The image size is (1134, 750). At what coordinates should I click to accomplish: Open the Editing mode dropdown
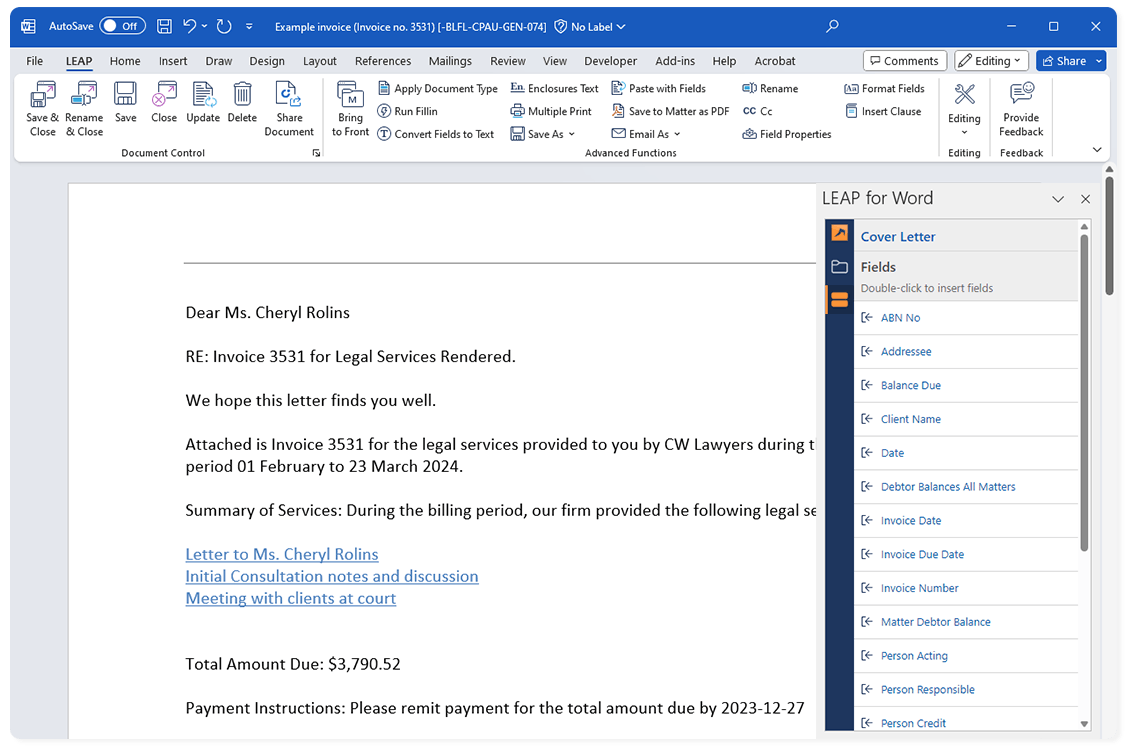coord(992,61)
